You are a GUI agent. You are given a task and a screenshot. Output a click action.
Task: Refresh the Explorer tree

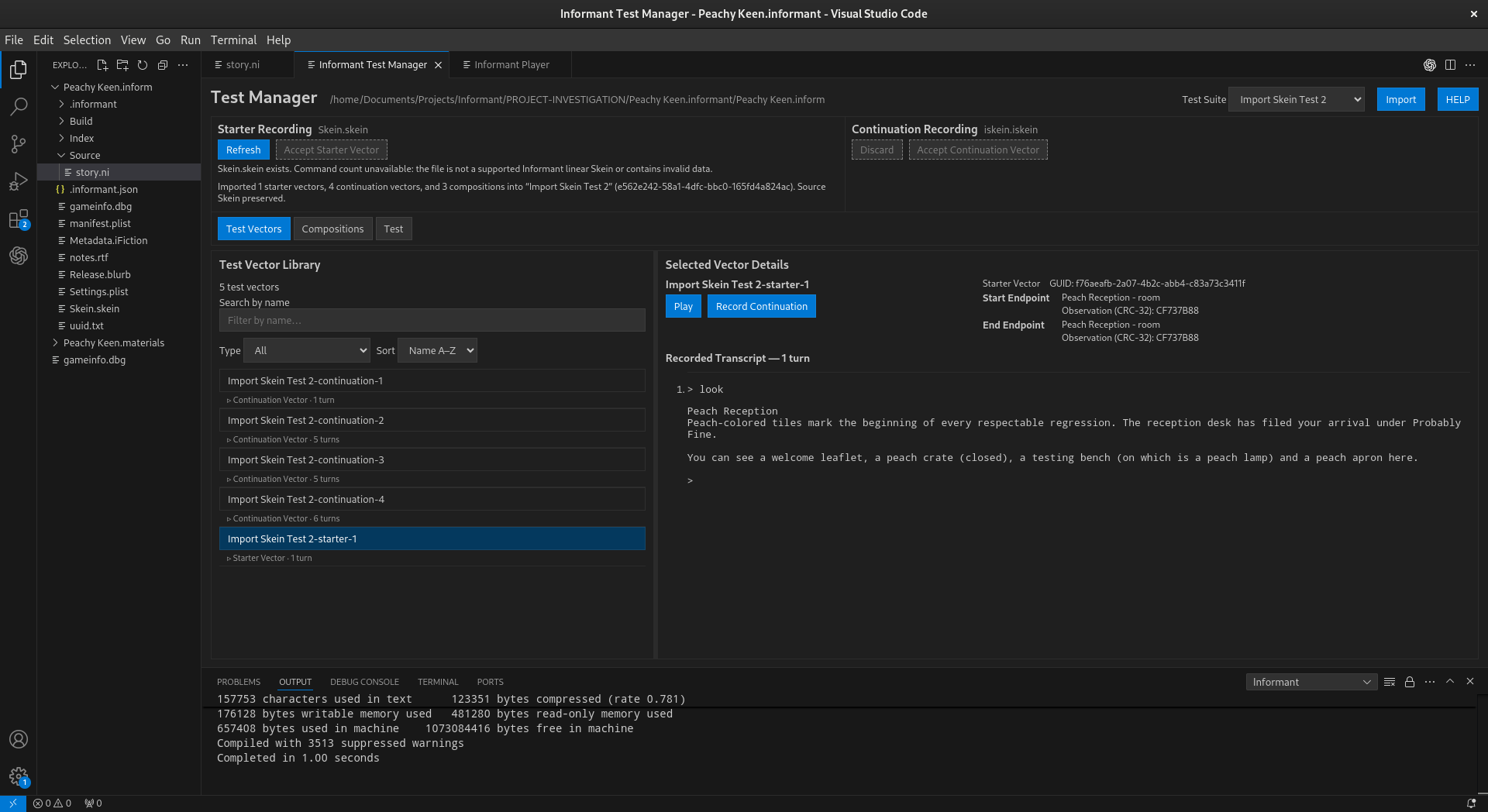143,65
